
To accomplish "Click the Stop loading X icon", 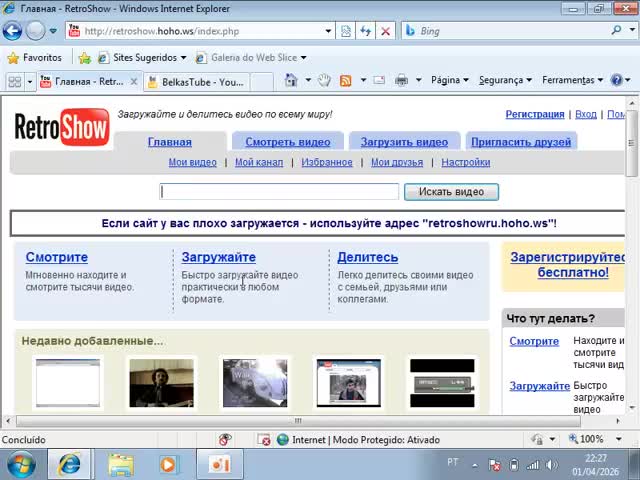I will (x=386, y=31).
